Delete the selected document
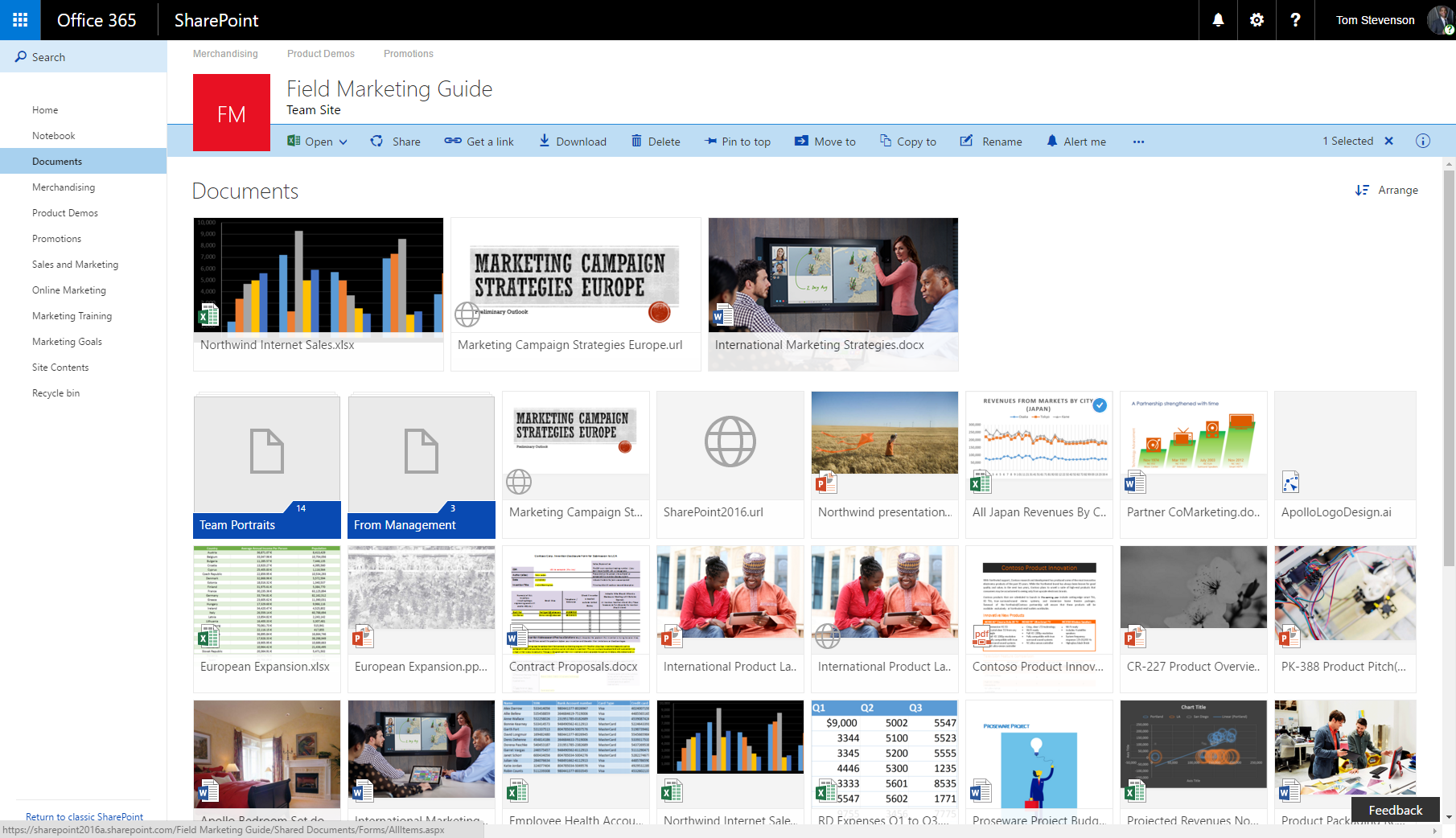Image resolution: width=1456 pixels, height=838 pixels. 656,141
